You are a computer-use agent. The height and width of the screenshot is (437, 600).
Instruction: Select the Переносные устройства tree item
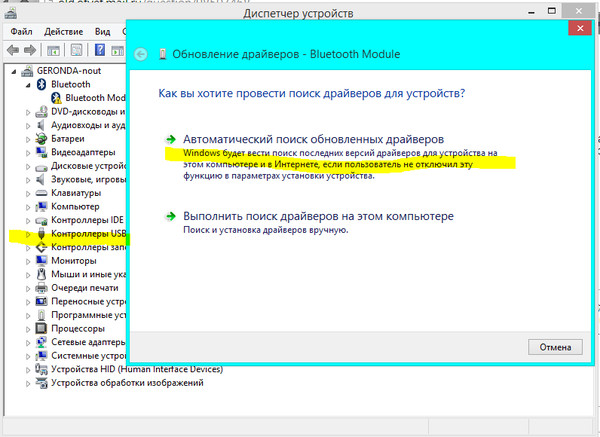[x=89, y=302]
